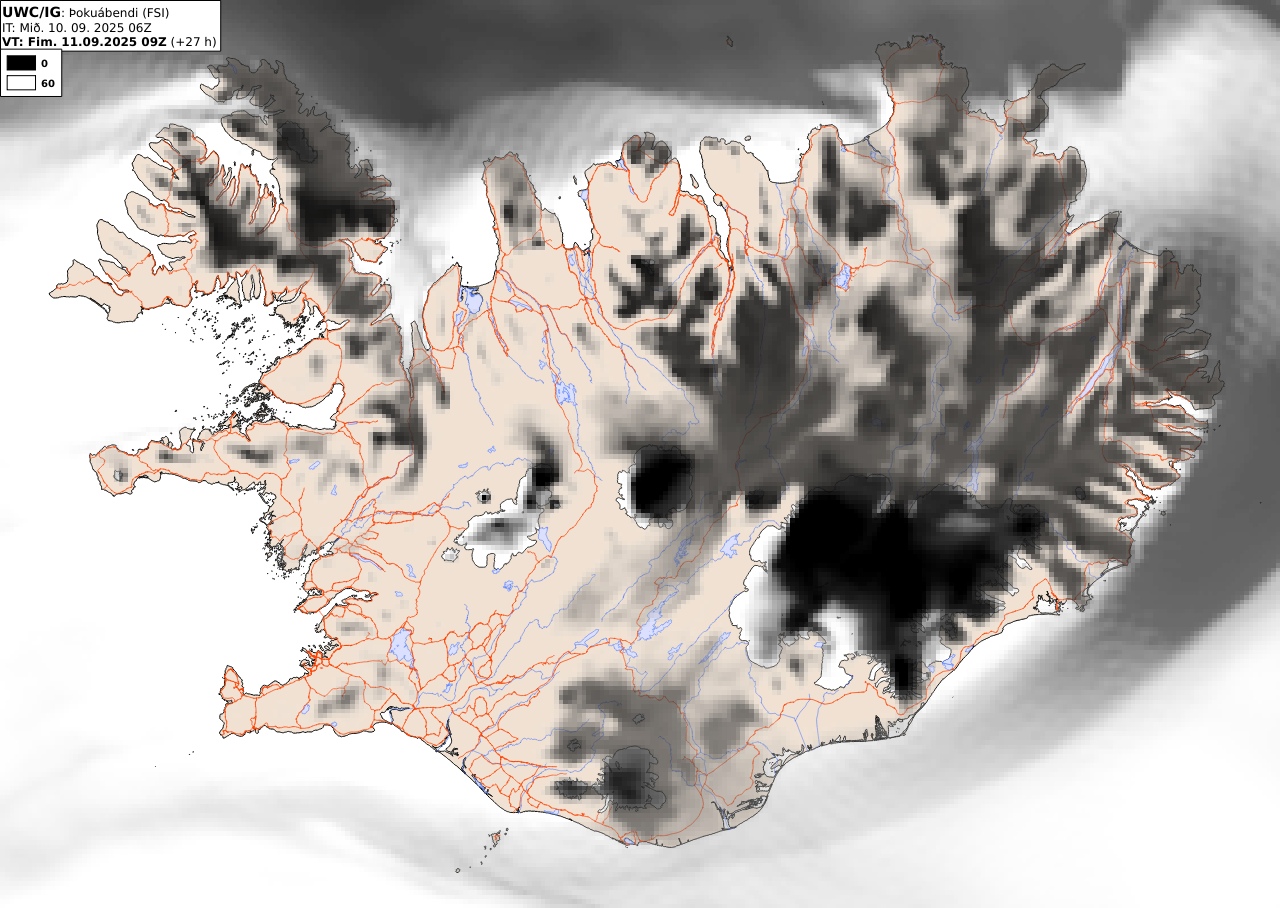This screenshot has width=1280, height=908.
Task: Click the black legend swatch for 0
Action: [20, 63]
